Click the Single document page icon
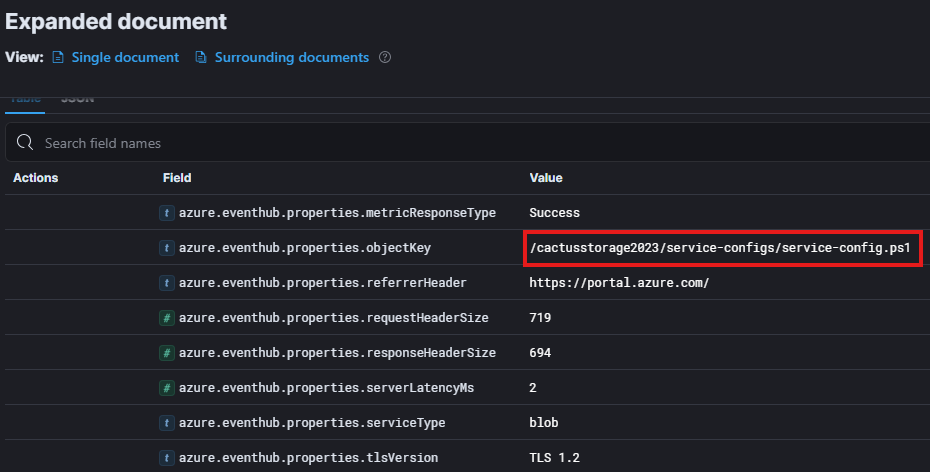Viewport: 930px width, 472px height. tap(58, 58)
